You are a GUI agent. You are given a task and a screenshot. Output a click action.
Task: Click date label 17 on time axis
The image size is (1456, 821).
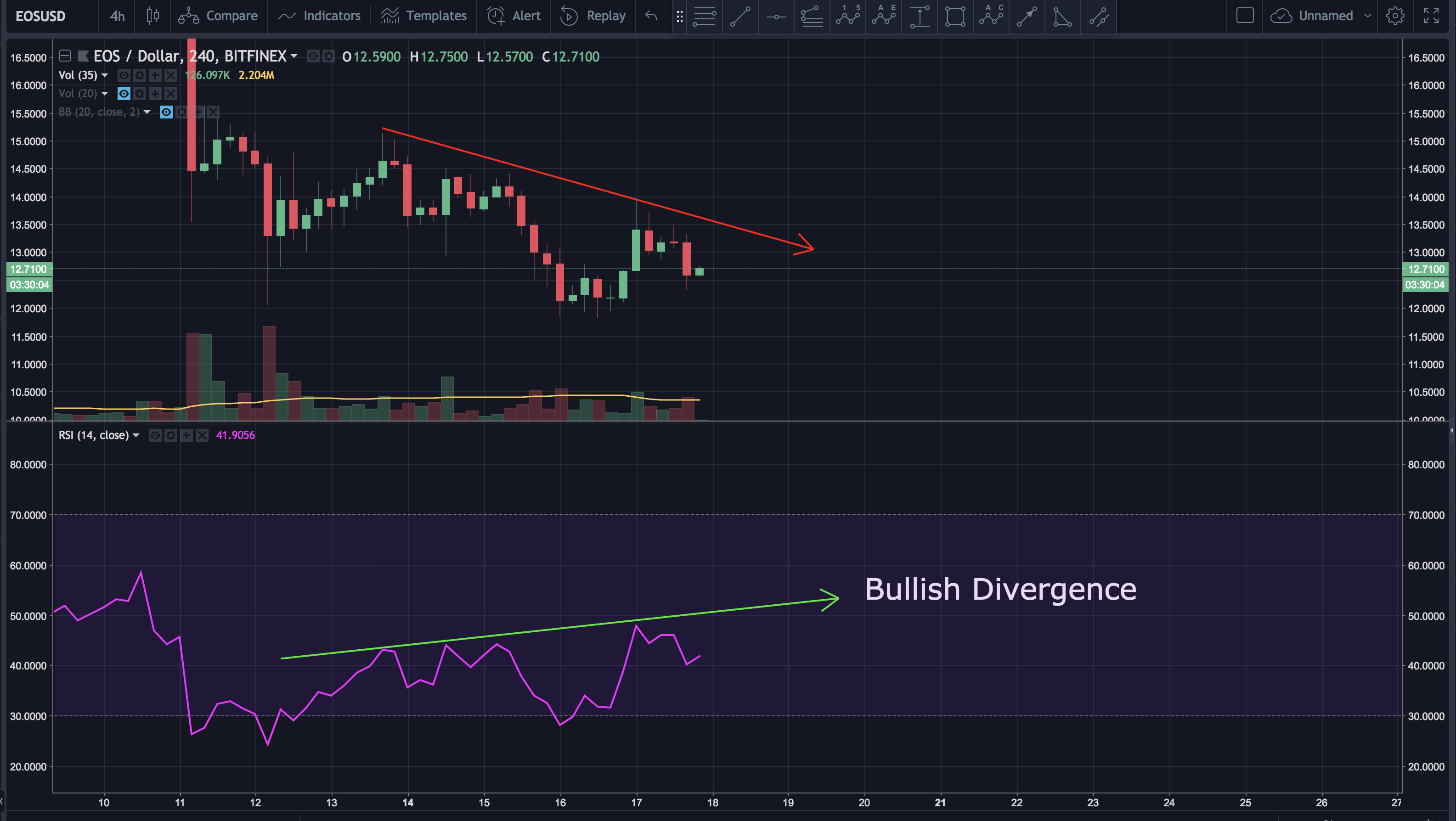pos(637,802)
